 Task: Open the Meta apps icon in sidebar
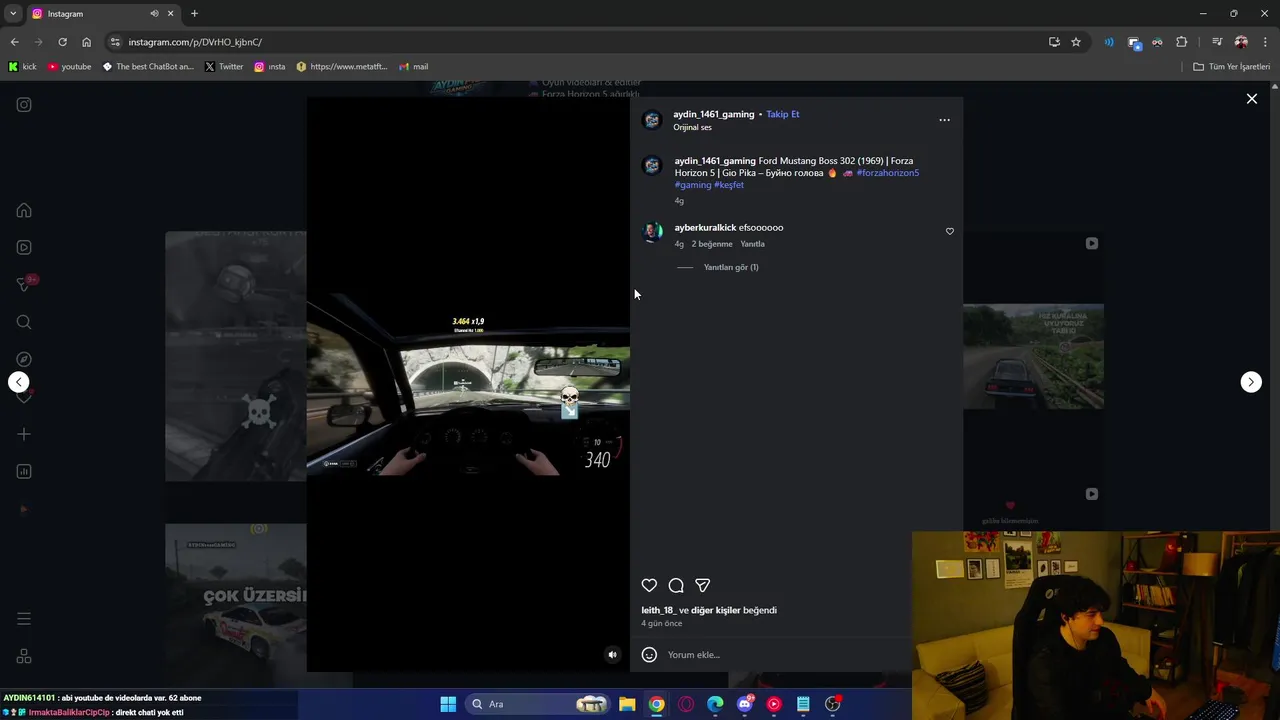tap(24, 657)
